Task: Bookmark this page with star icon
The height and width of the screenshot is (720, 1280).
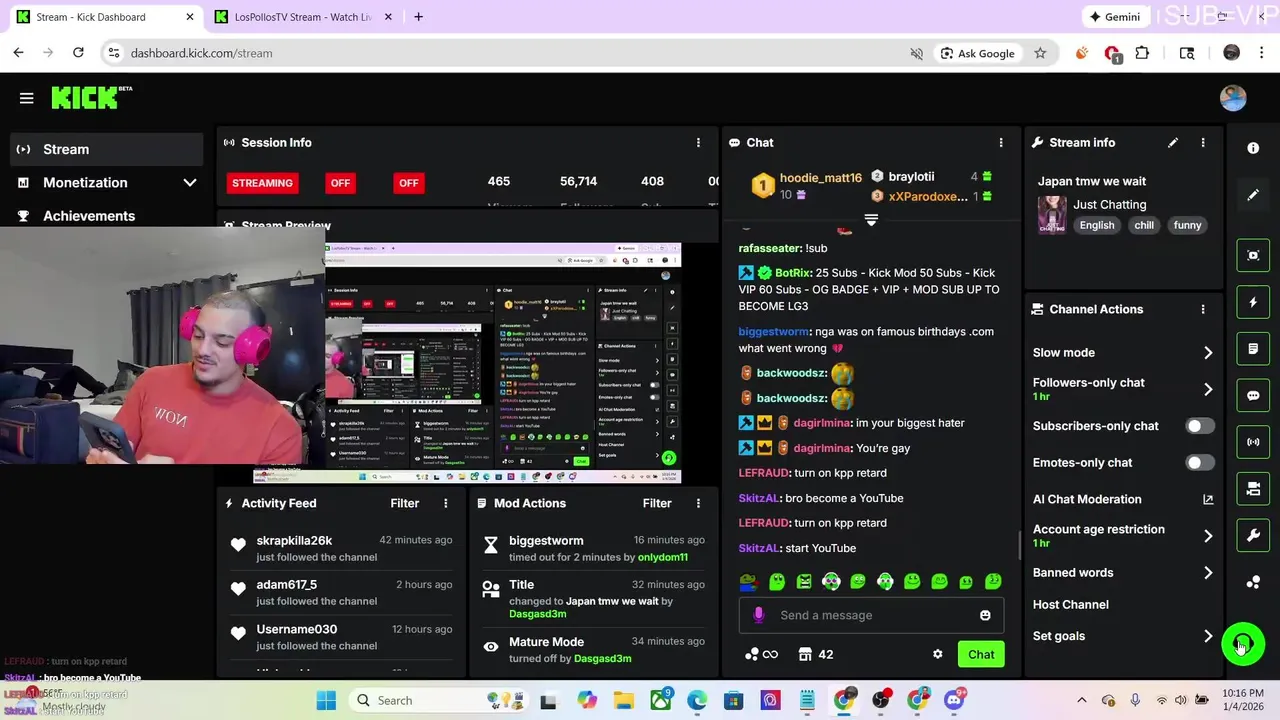Action: [x=1040, y=53]
